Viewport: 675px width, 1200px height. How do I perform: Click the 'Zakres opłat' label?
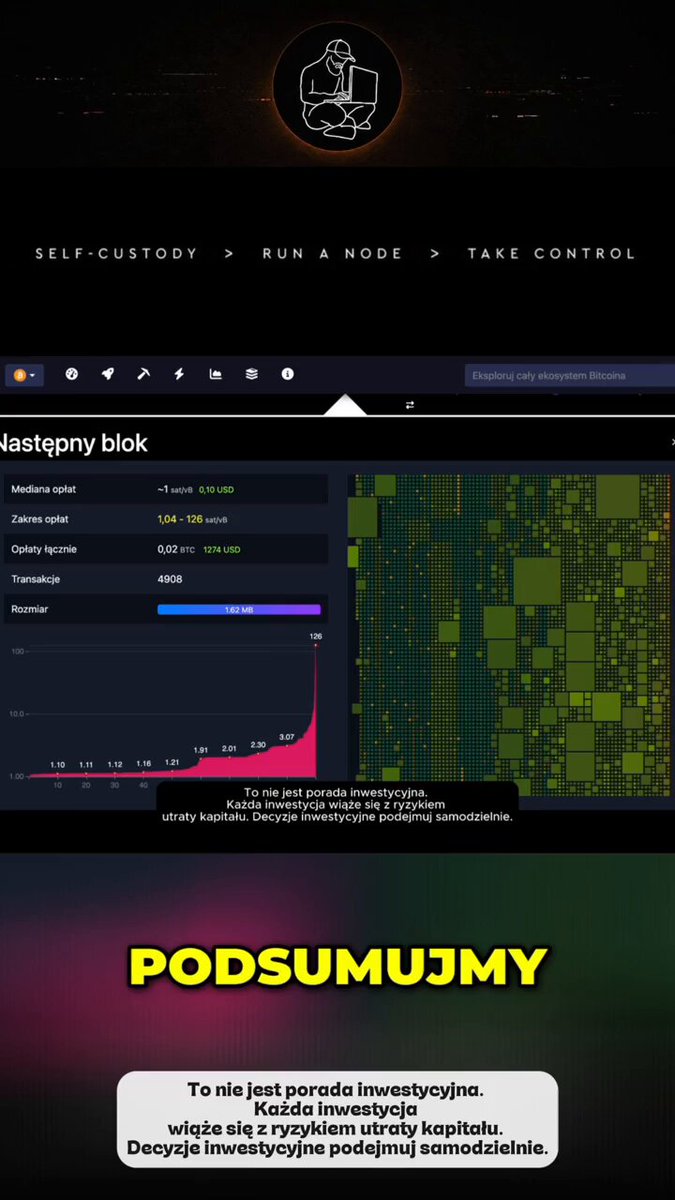(x=40, y=519)
